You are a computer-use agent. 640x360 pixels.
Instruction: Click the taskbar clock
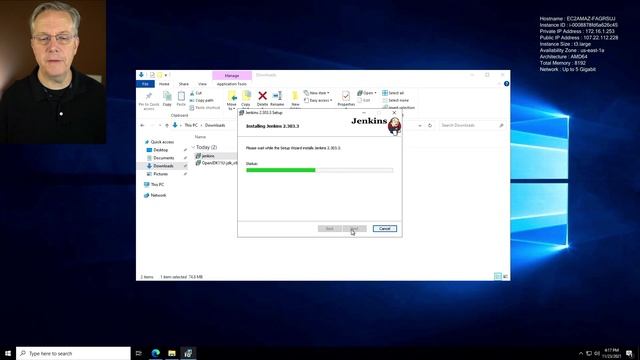pyautogui.click(x=611, y=353)
